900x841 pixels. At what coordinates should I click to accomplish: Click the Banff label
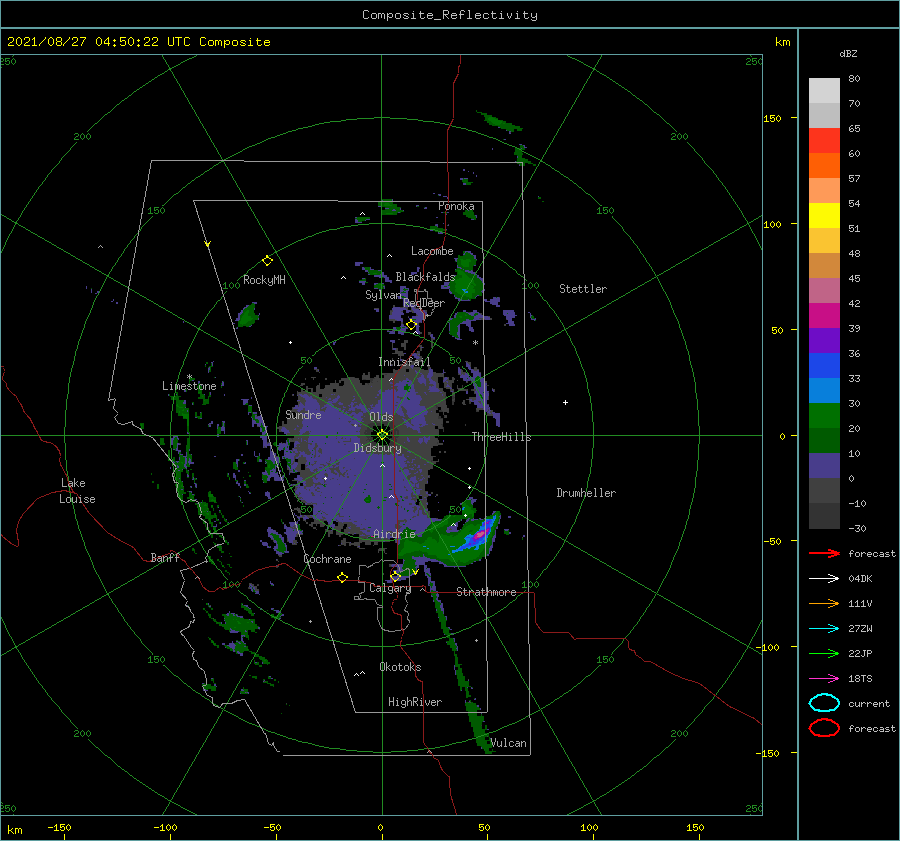click(165, 557)
